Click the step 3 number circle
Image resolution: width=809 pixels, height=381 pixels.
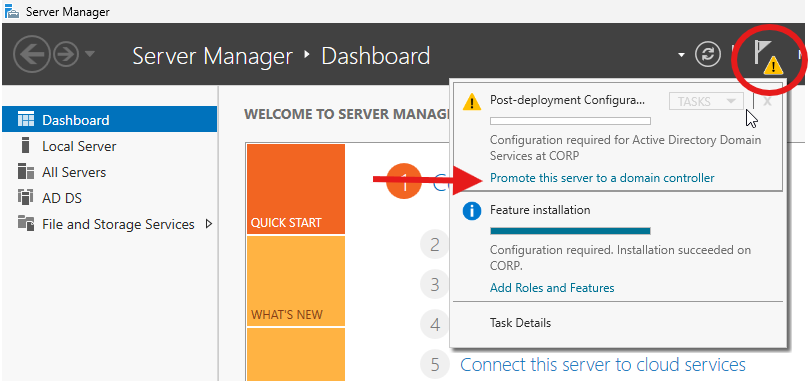click(434, 284)
